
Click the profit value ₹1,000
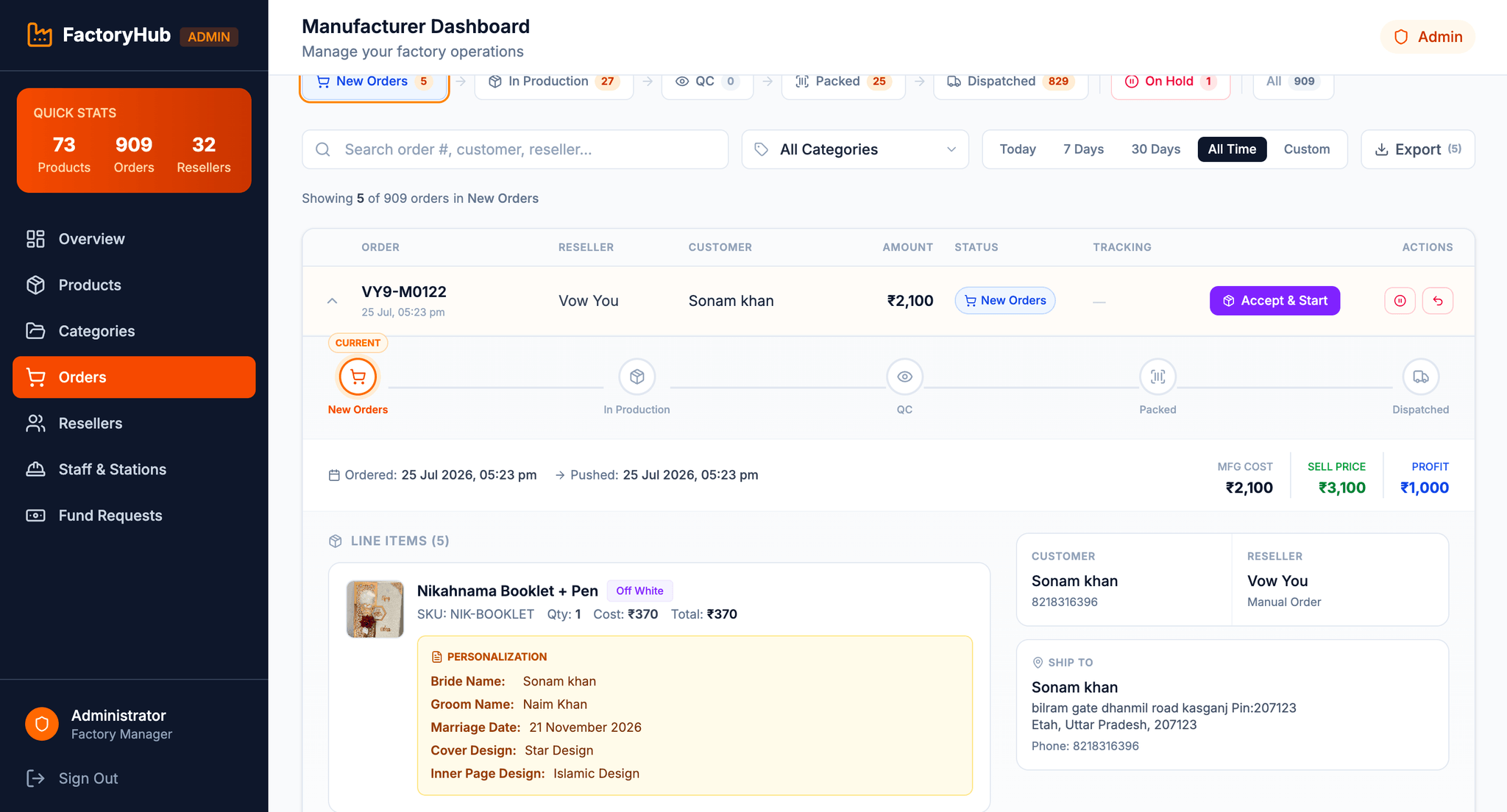tap(1425, 488)
